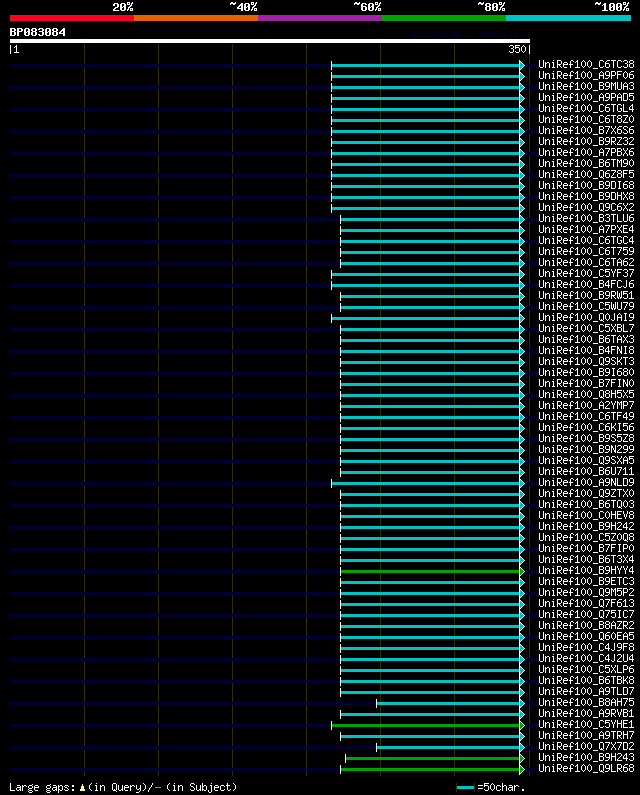
Task: Select hit label UniRef100_B9N299
Action: (x=586, y=449)
